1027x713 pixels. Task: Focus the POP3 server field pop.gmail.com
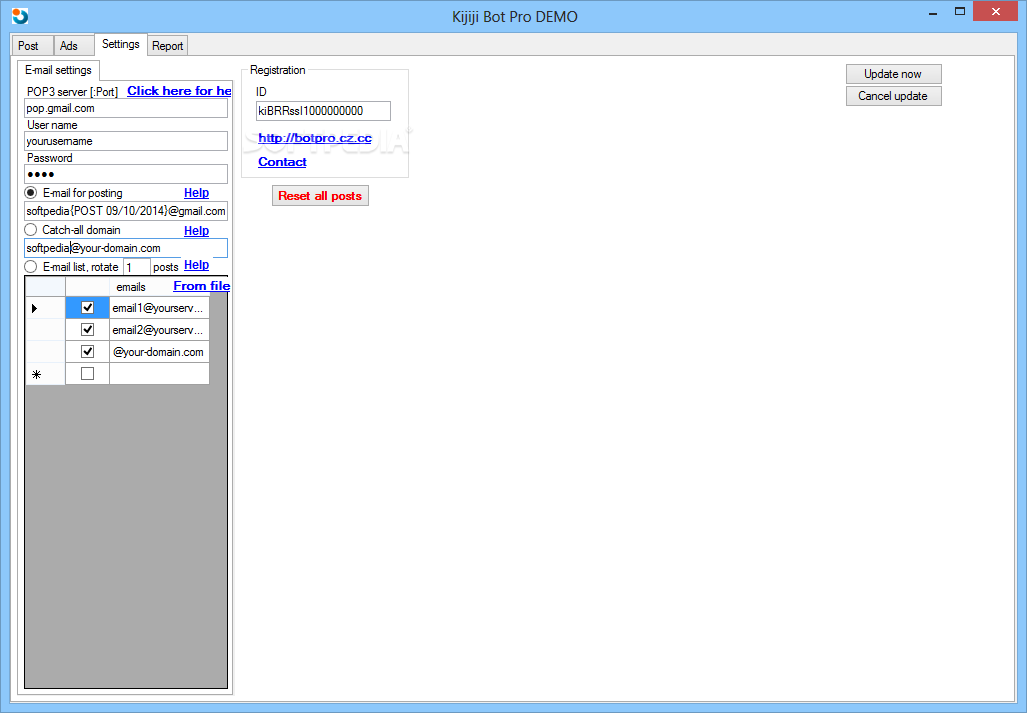126,108
